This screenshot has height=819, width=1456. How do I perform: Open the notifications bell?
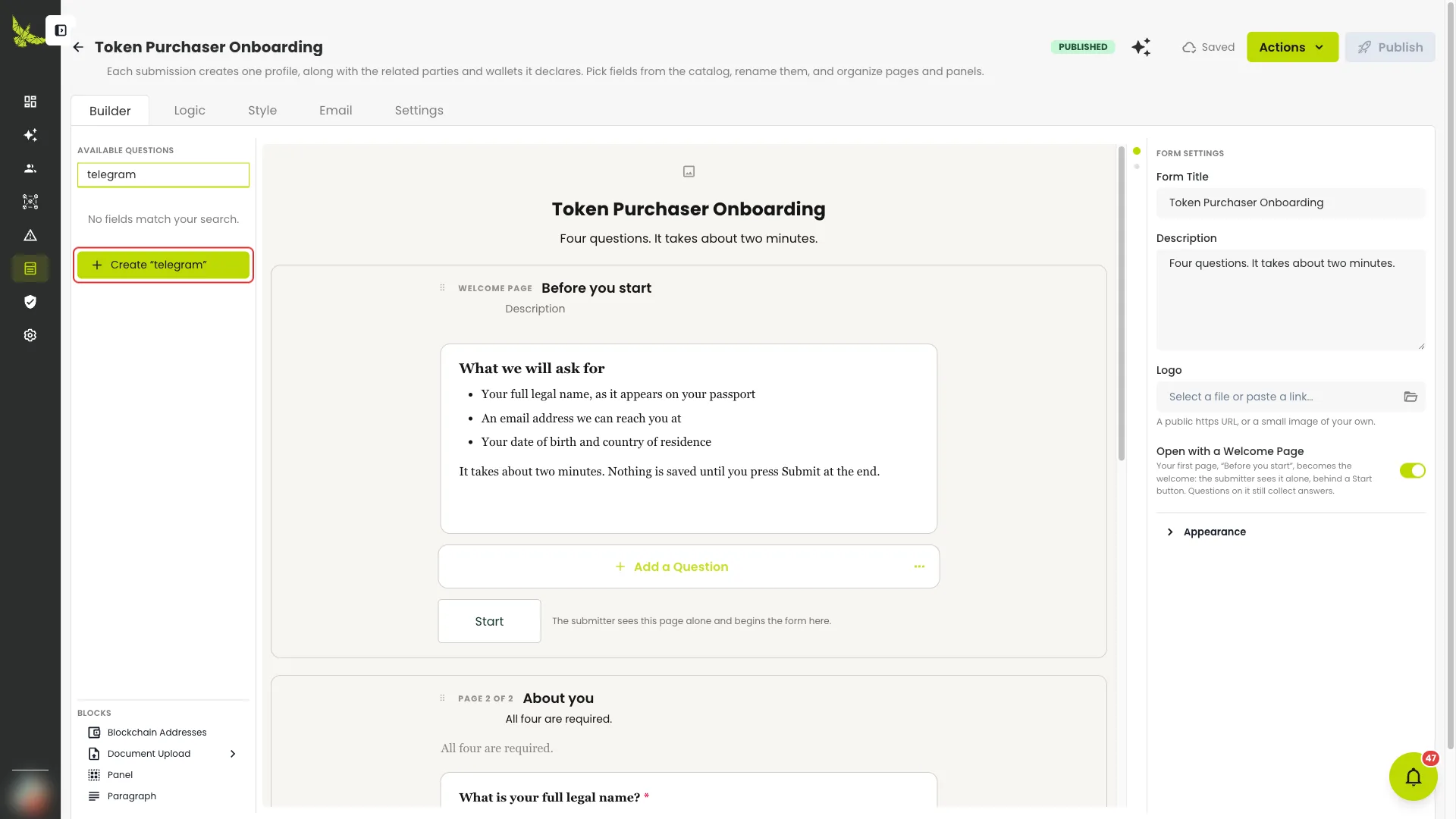tap(1413, 777)
